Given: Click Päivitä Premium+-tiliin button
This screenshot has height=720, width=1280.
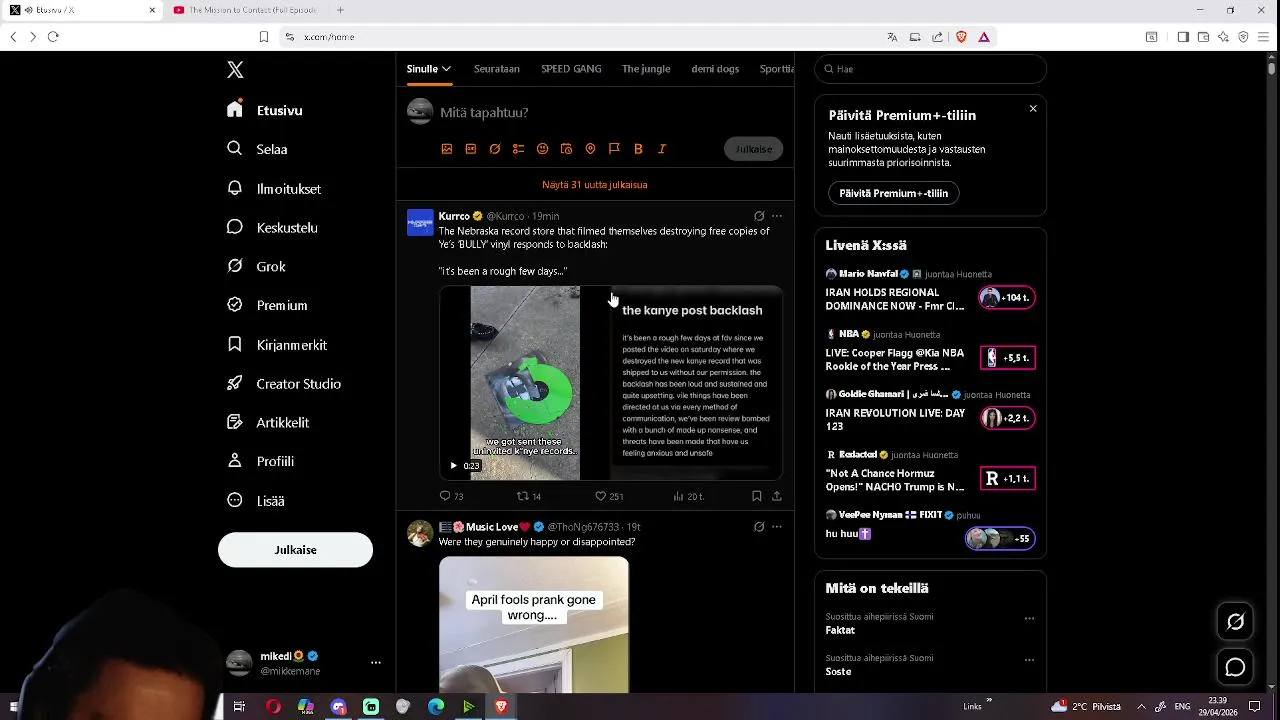Looking at the screenshot, I should point(893,193).
